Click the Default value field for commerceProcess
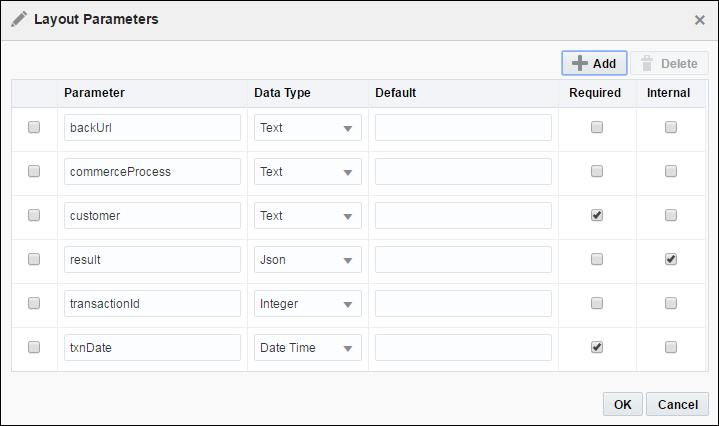 [463, 172]
